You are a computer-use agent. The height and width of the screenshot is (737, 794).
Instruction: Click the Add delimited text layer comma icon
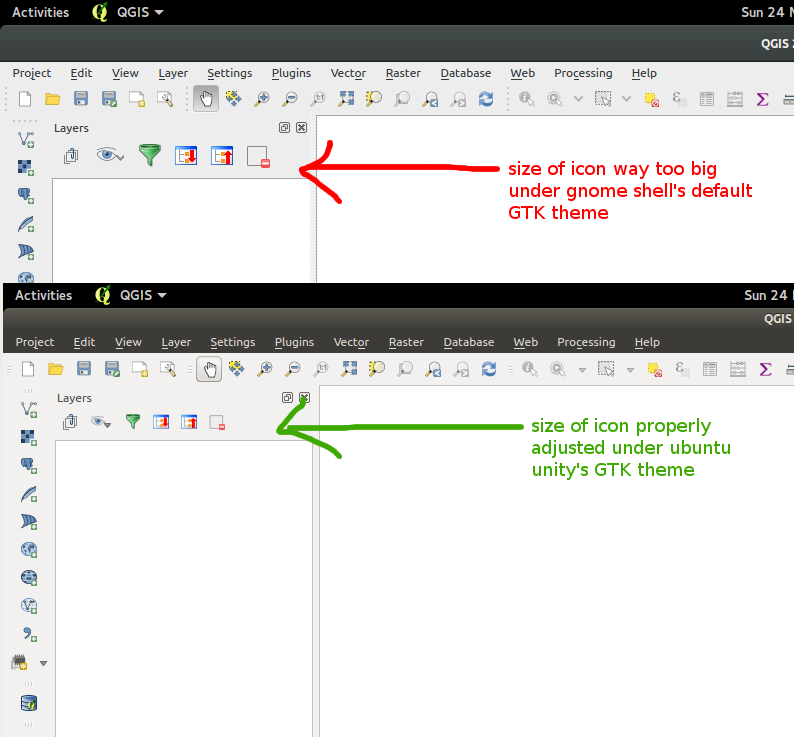29,634
